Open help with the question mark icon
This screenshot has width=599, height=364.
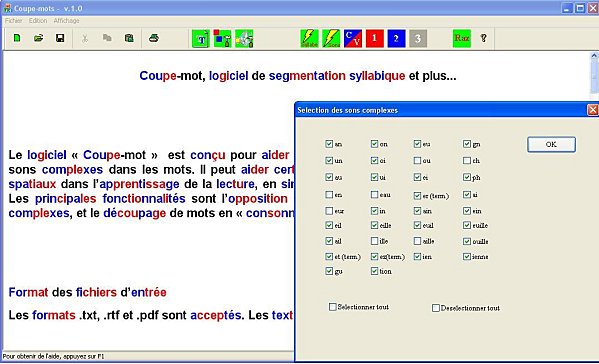click(x=483, y=38)
